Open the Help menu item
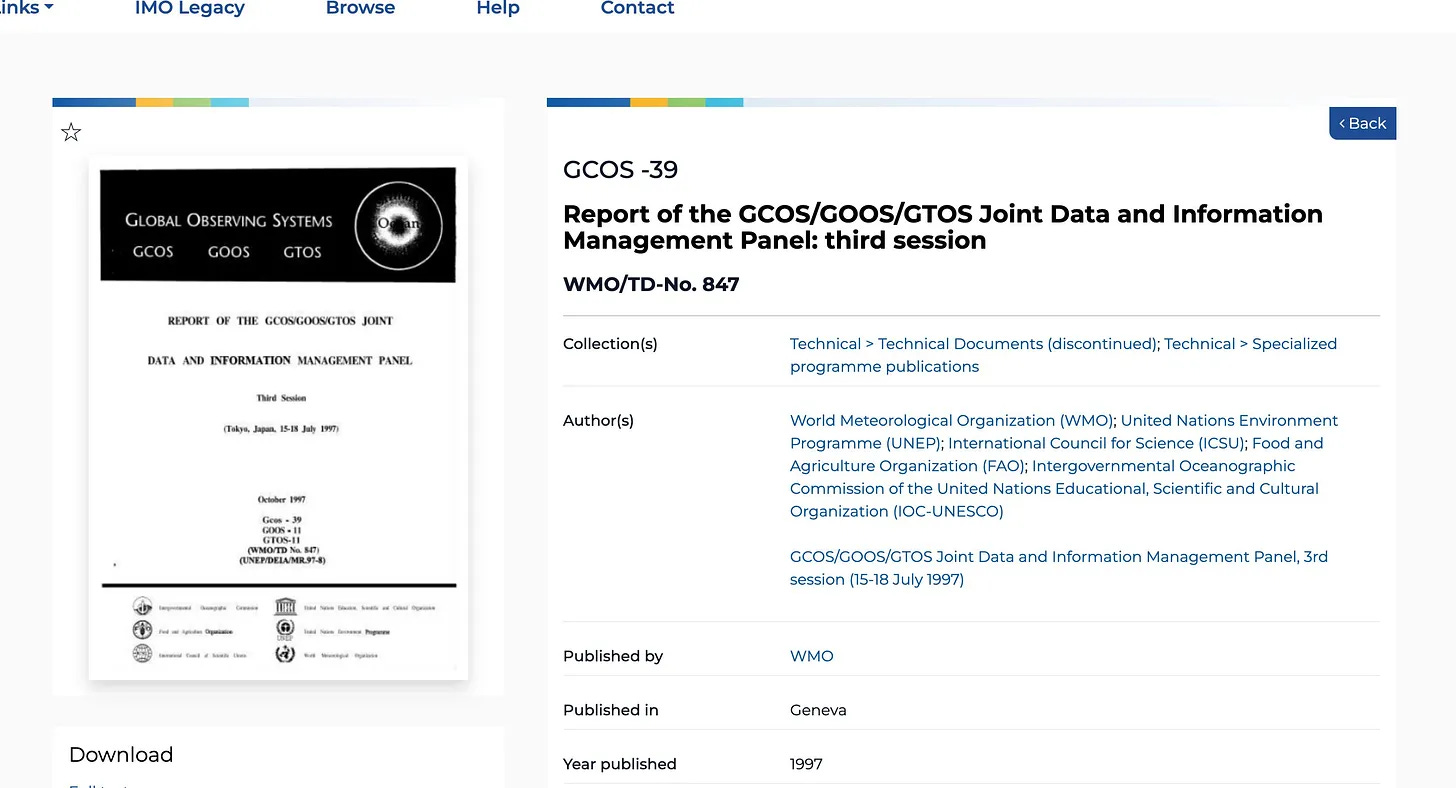The image size is (1456, 788). click(x=498, y=8)
